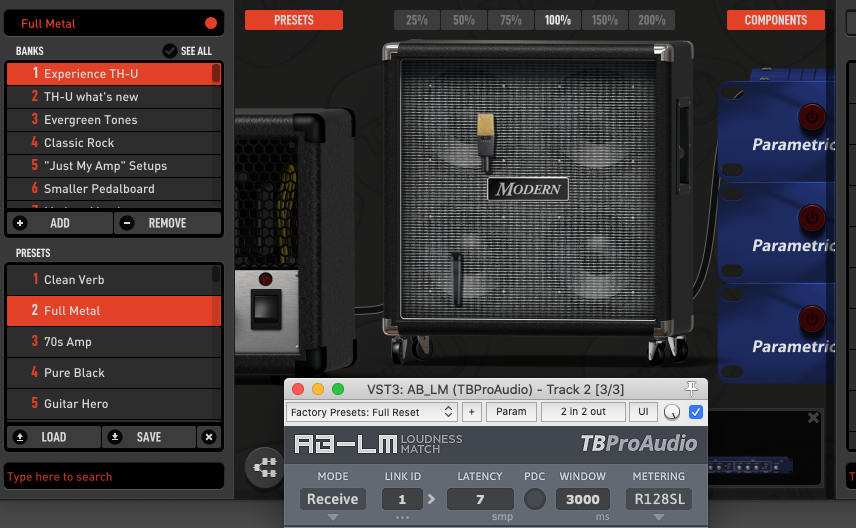
Task: Click the X icon next to SAVE
Action: pyautogui.click(x=209, y=437)
